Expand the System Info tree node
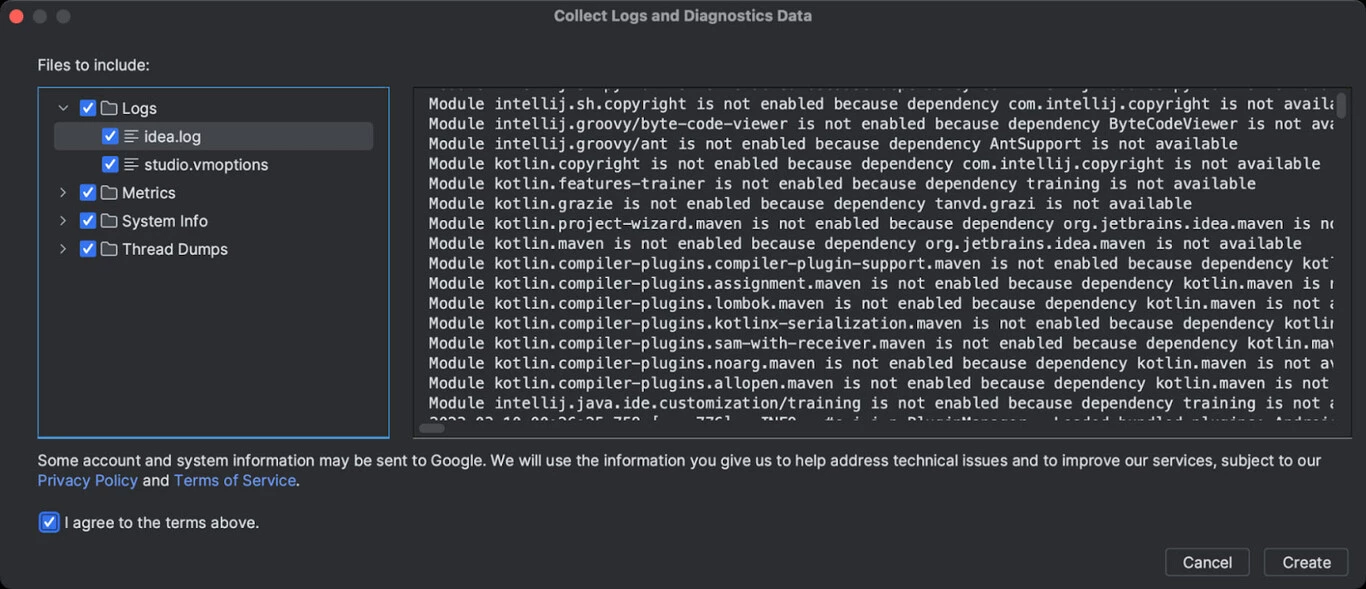The height and width of the screenshot is (589, 1366). pyautogui.click(x=63, y=221)
